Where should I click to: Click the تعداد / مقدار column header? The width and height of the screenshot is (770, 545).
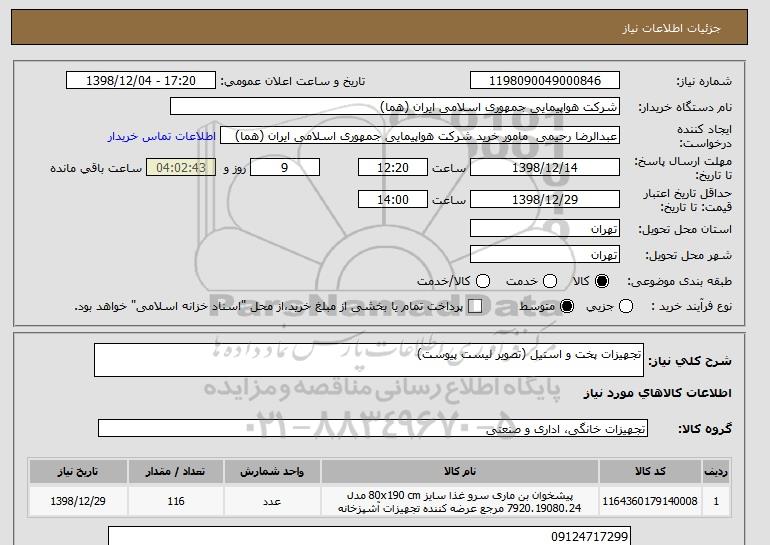(x=175, y=471)
